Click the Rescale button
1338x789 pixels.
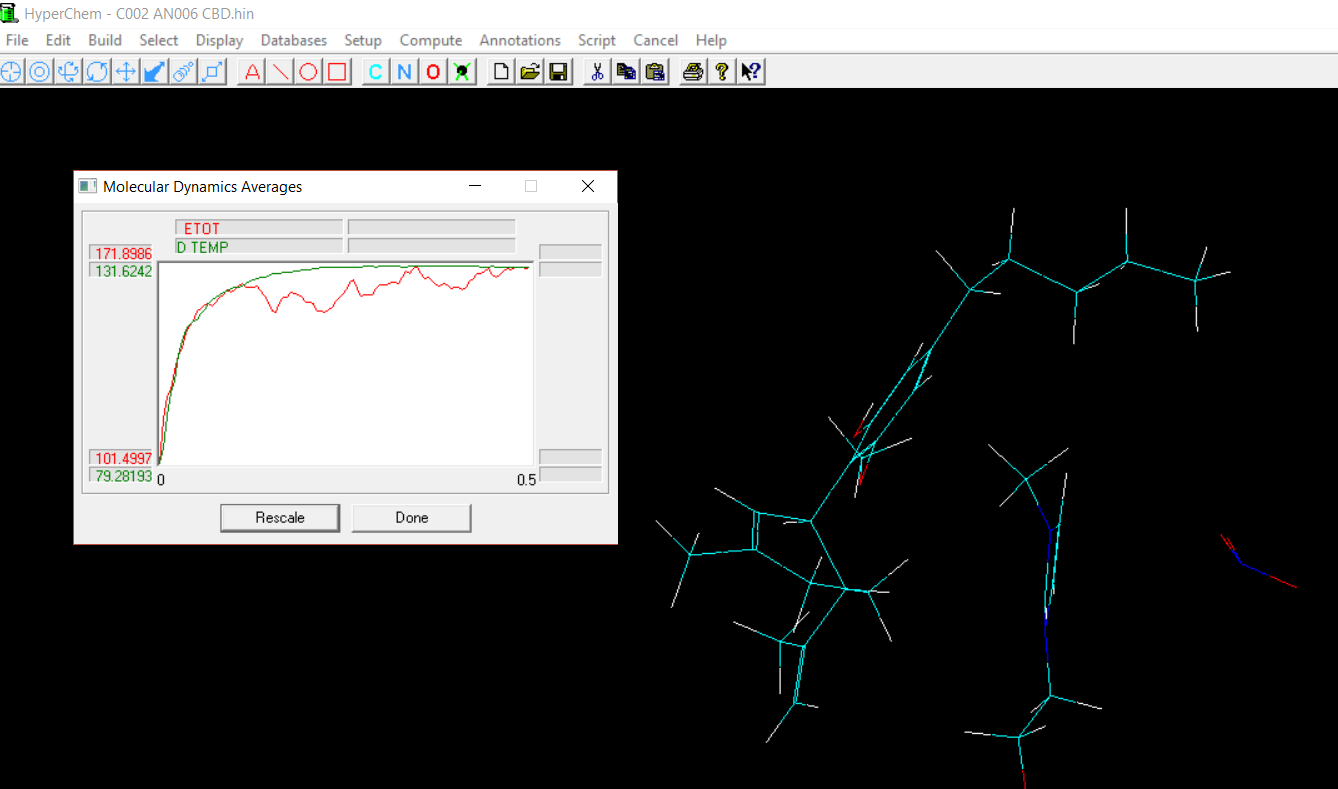(280, 518)
